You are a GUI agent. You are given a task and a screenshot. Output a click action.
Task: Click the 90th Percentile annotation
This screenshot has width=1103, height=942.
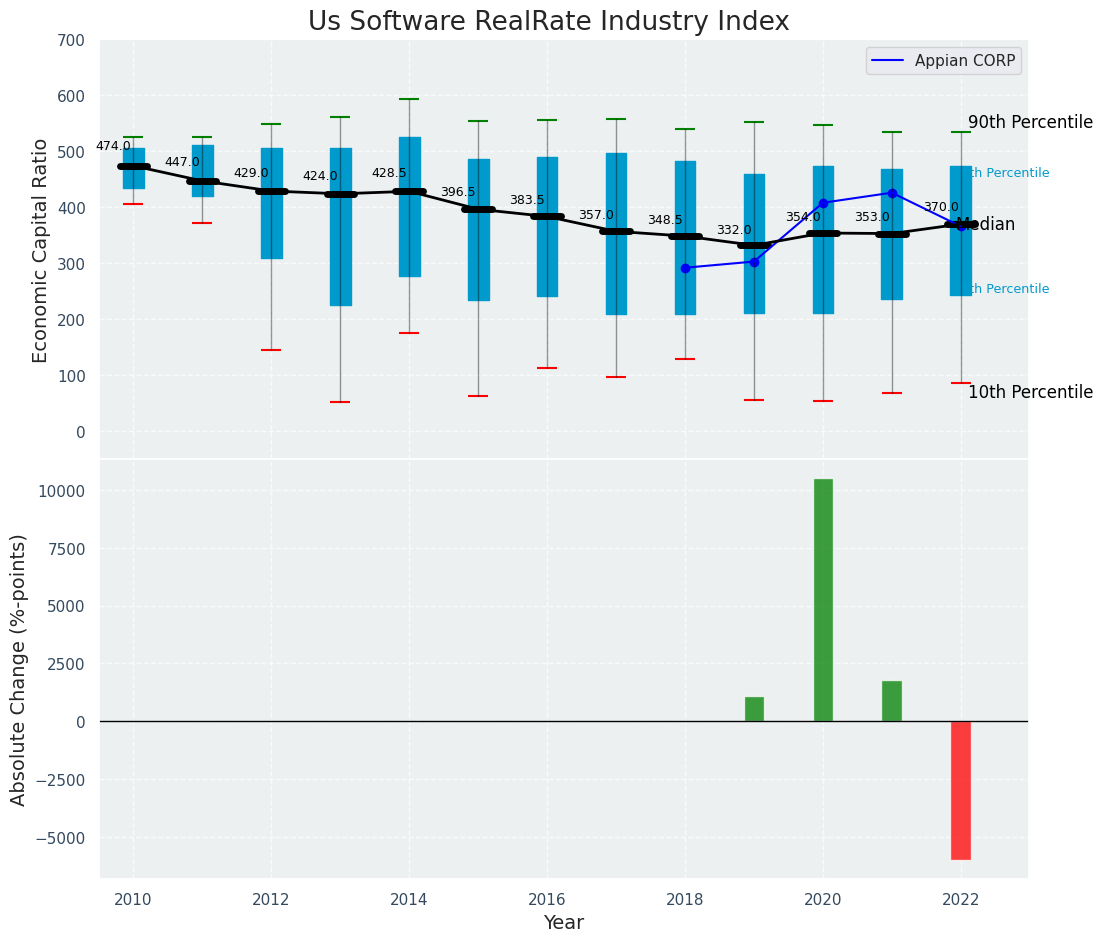pyautogui.click(x=1031, y=122)
